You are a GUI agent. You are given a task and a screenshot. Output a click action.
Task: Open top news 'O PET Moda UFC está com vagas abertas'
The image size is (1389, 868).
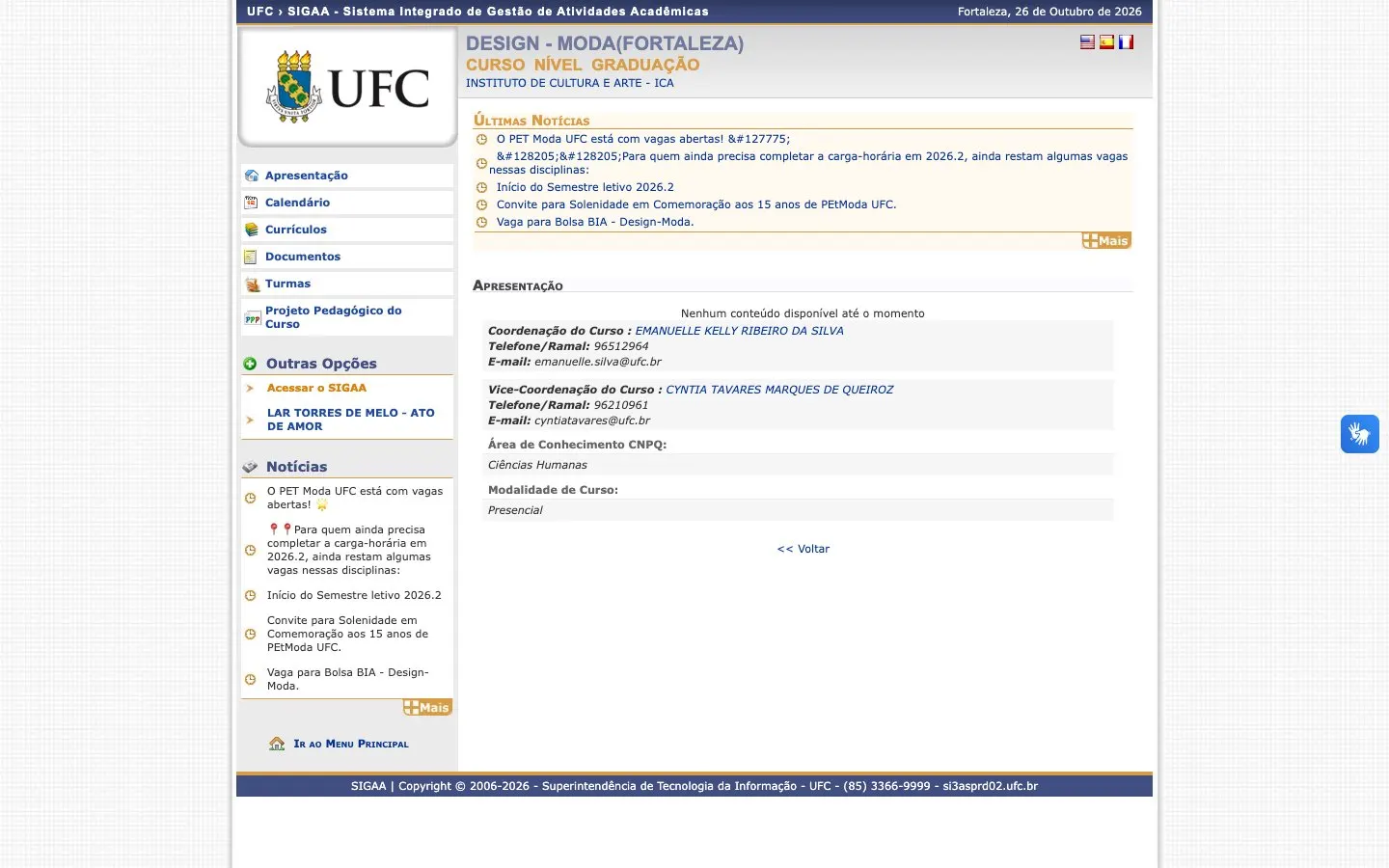click(643, 139)
